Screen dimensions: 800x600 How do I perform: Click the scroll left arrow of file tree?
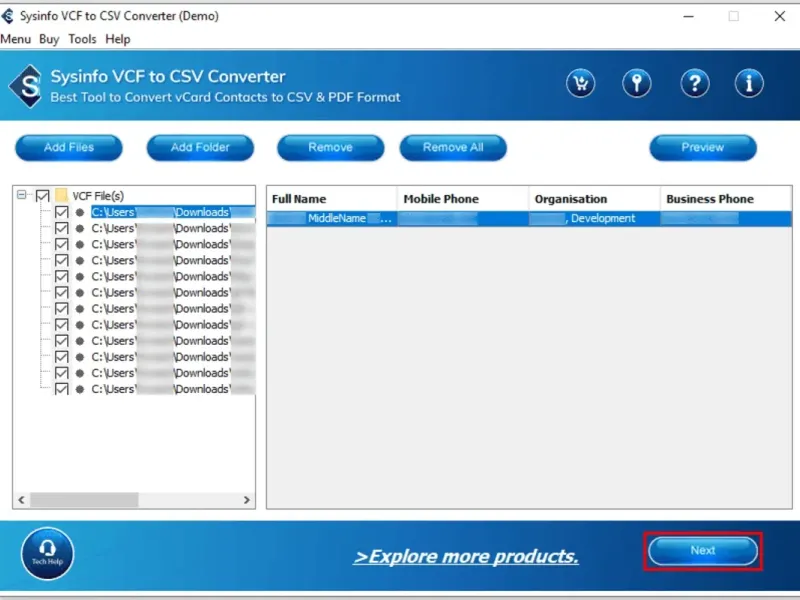coord(21,499)
